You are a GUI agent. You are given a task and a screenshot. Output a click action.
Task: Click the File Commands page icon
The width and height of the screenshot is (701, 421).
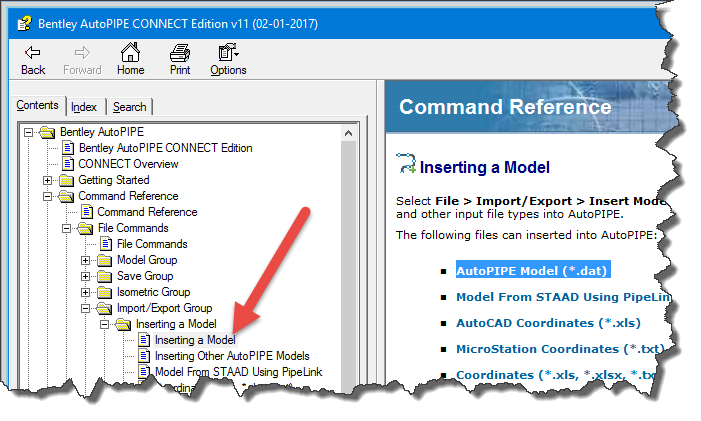pos(106,244)
